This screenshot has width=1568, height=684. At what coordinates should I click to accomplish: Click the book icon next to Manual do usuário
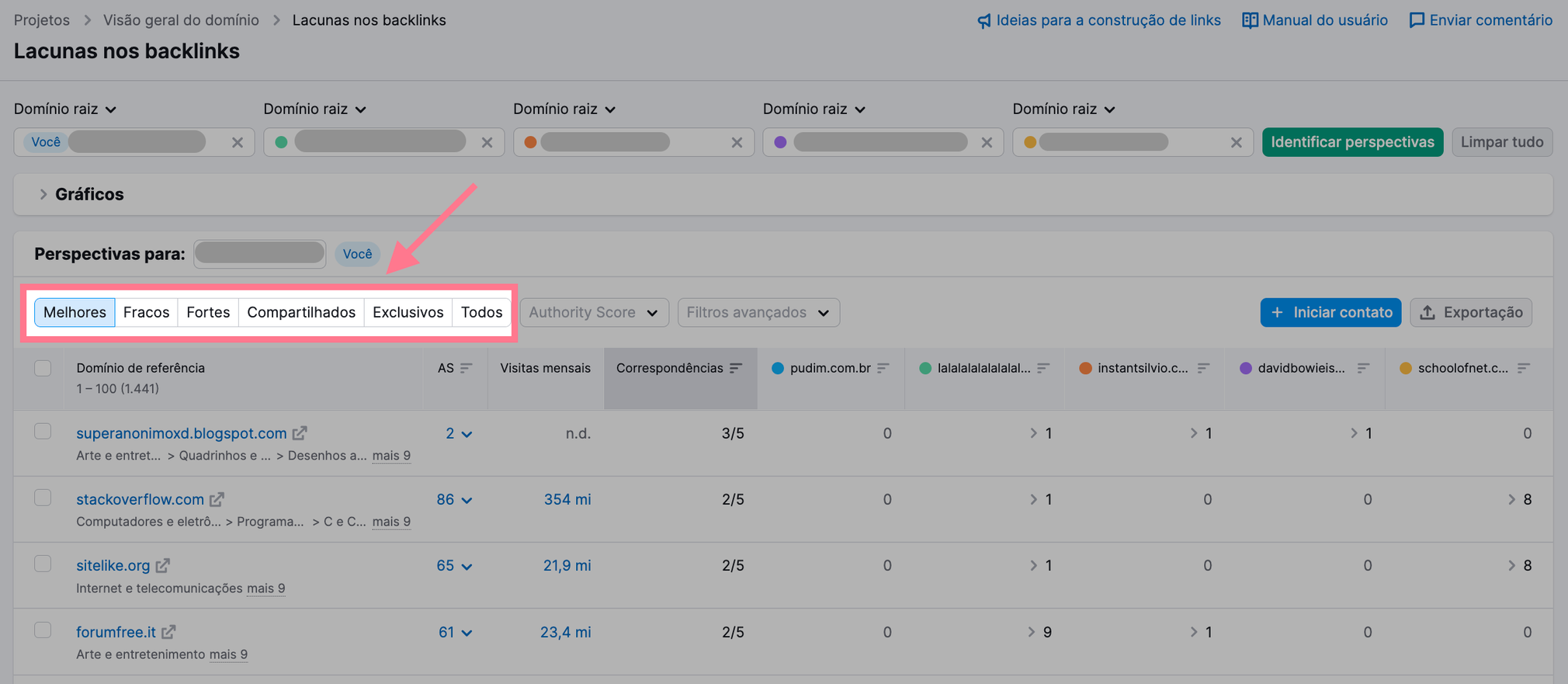pos(1250,20)
